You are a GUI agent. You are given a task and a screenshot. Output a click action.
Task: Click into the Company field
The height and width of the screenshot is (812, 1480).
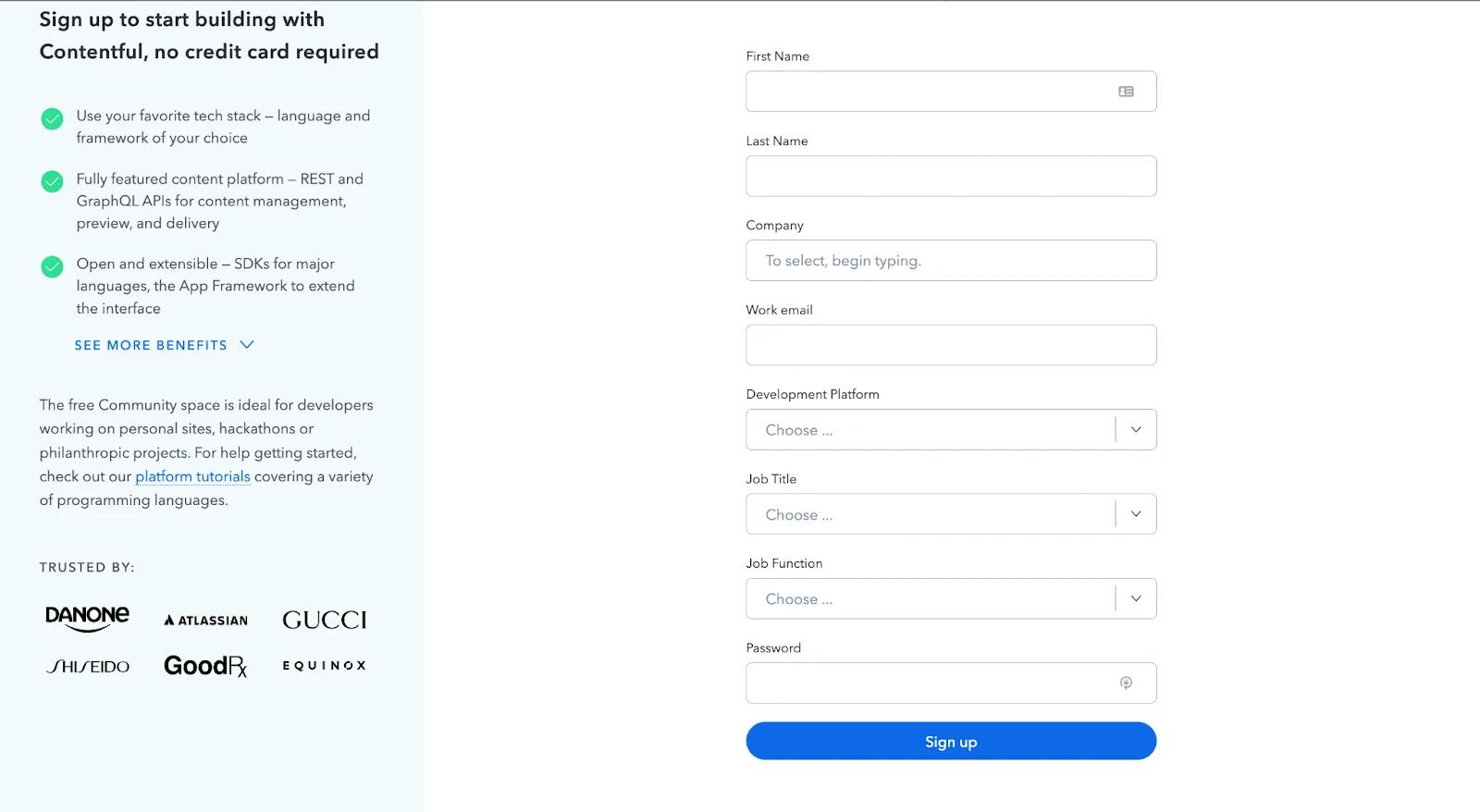point(950,261)
